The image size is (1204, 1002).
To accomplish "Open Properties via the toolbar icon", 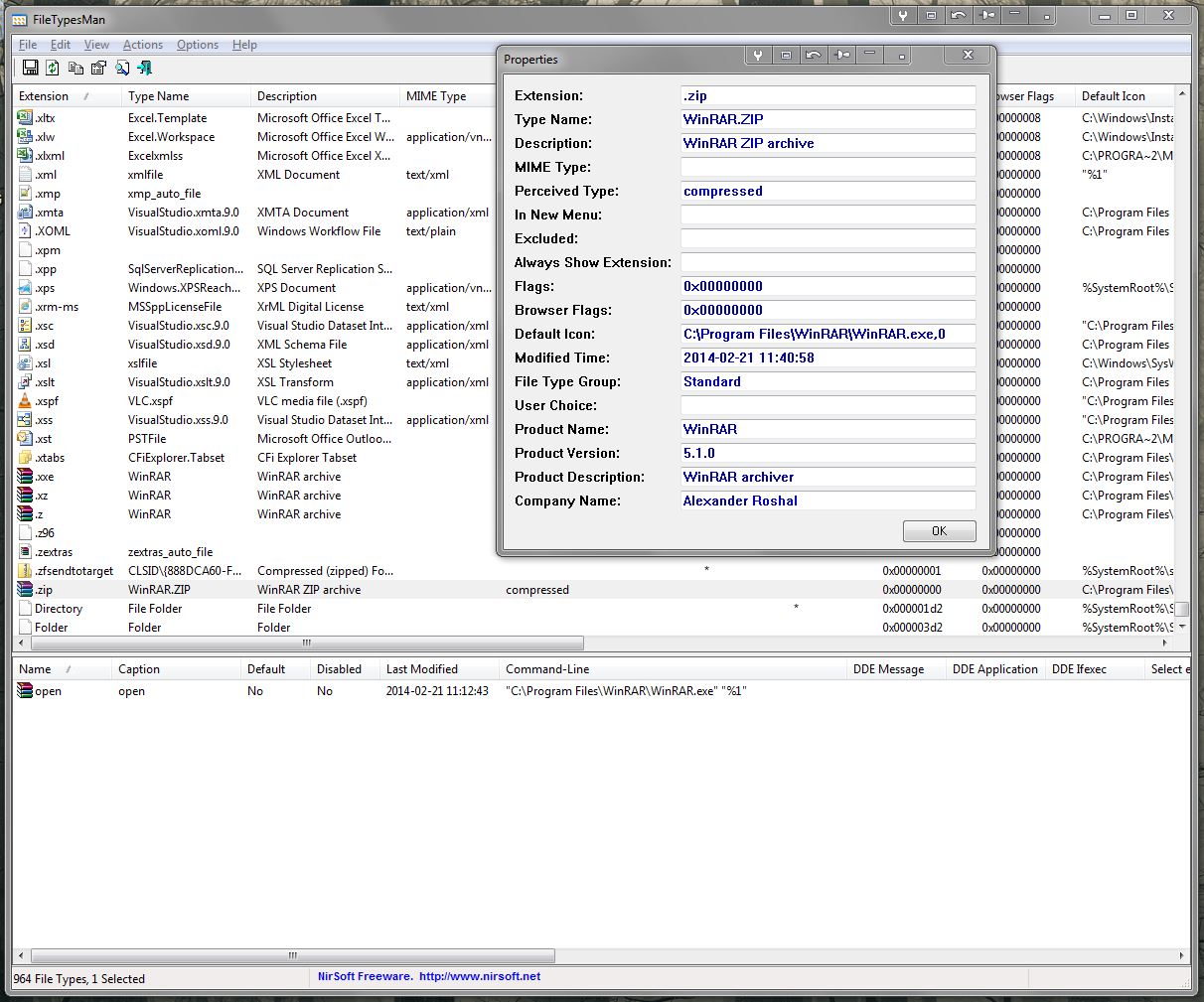I will pyautogui.click(x=98, y=68).
